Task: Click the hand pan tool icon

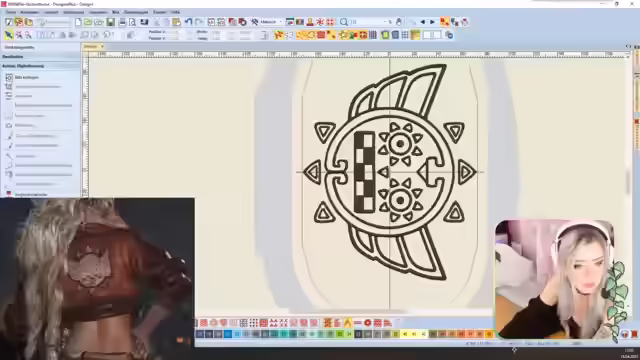Action: 399,22
